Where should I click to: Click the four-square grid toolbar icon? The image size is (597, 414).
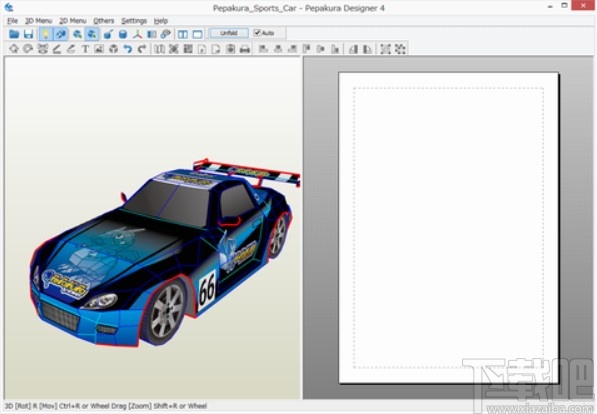click(x=188, y=49)
